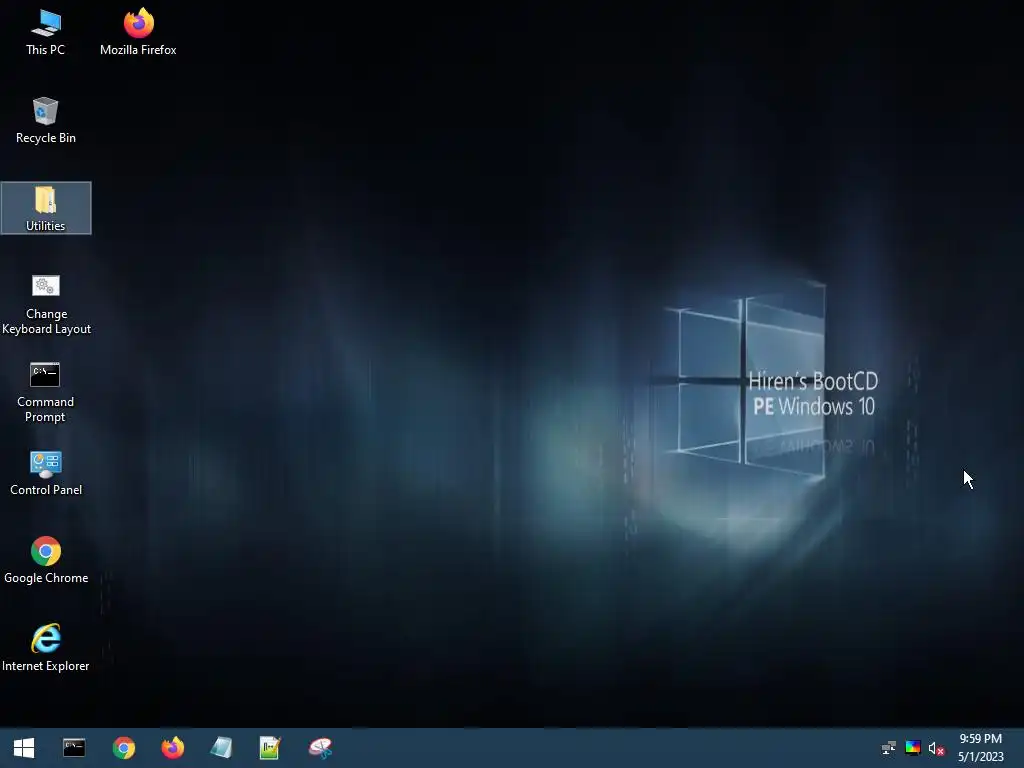Open the Control Panel desktop icon
This screenshot has width=1024, height=768.
[x=46, y=473]
